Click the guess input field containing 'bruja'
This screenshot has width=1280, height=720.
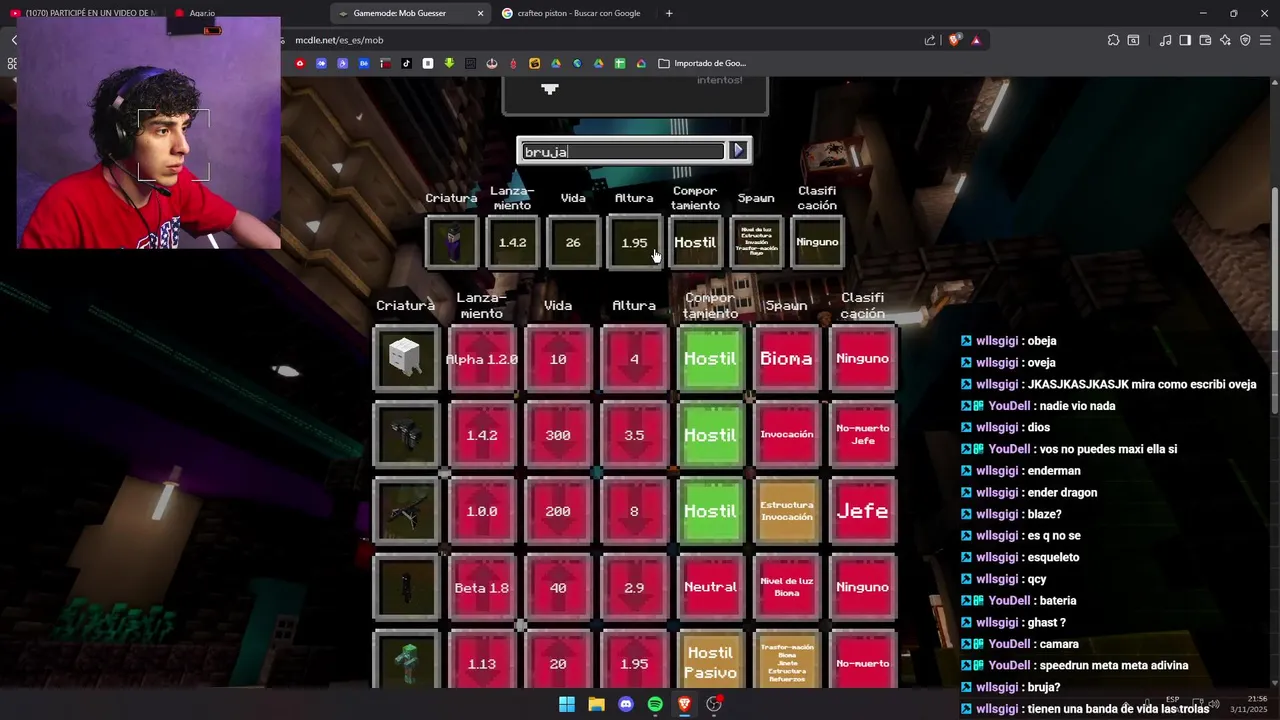[x=623, y=152]
